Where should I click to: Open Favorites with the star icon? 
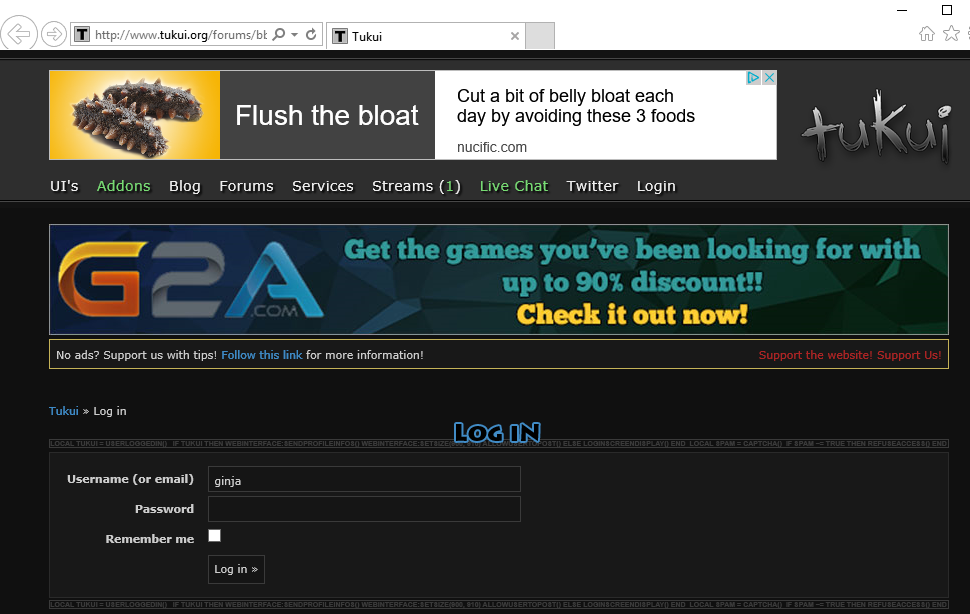[950, 34]
